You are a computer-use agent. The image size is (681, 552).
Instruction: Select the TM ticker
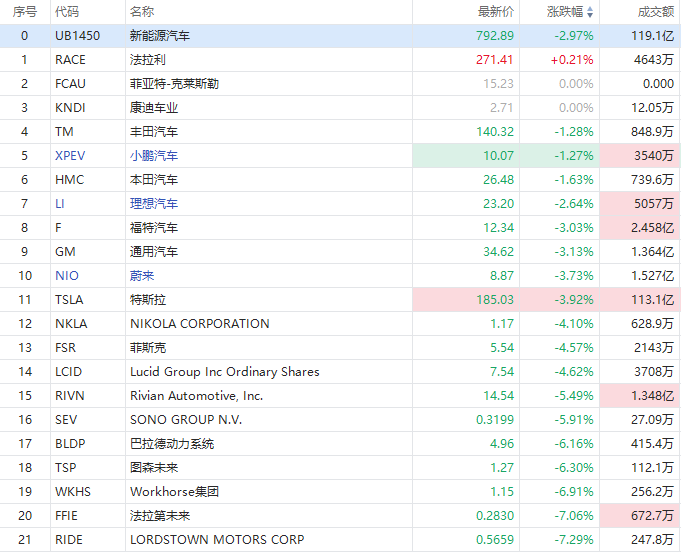click(x=64, y=132)
